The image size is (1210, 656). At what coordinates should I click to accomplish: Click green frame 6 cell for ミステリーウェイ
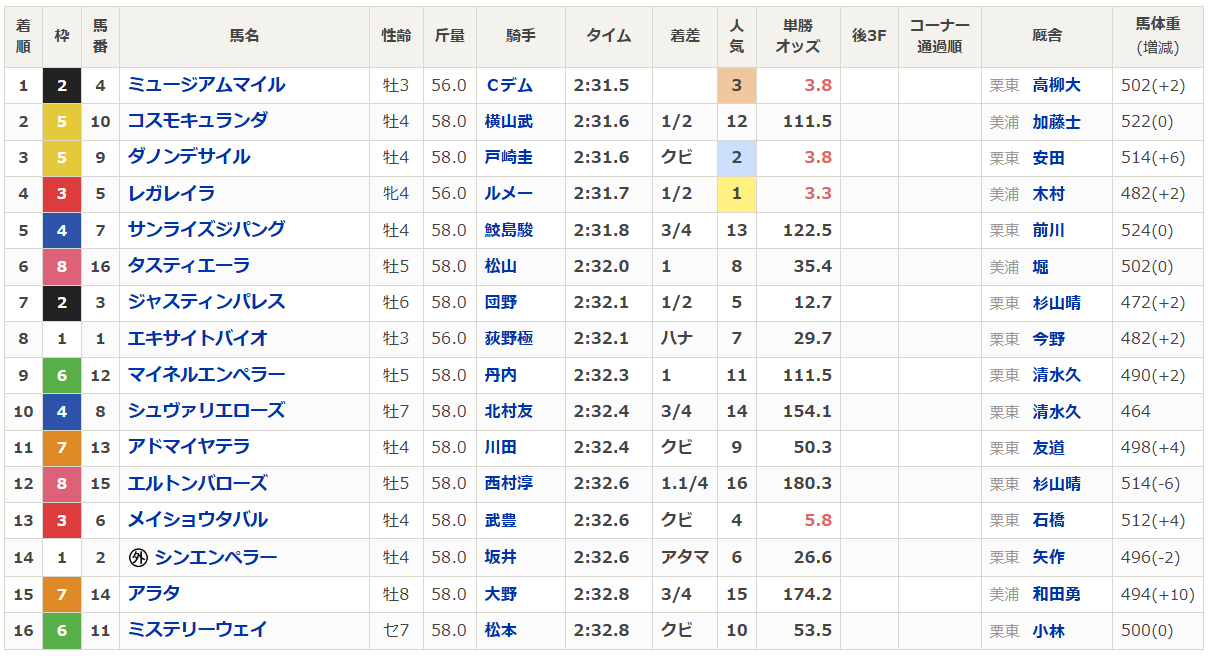click(62, 630)
